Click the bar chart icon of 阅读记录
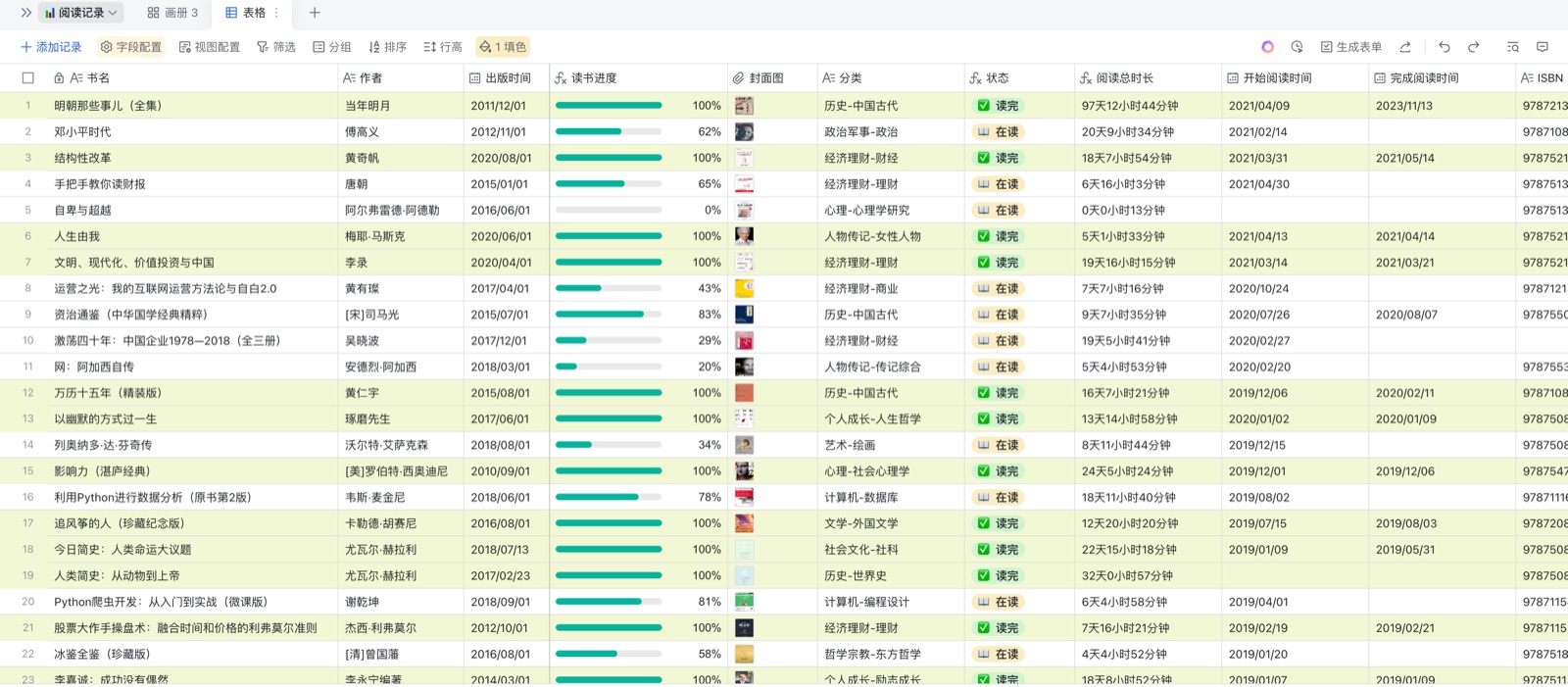The width and height of the screenshot is (1568, 687). tap(50, 13)
